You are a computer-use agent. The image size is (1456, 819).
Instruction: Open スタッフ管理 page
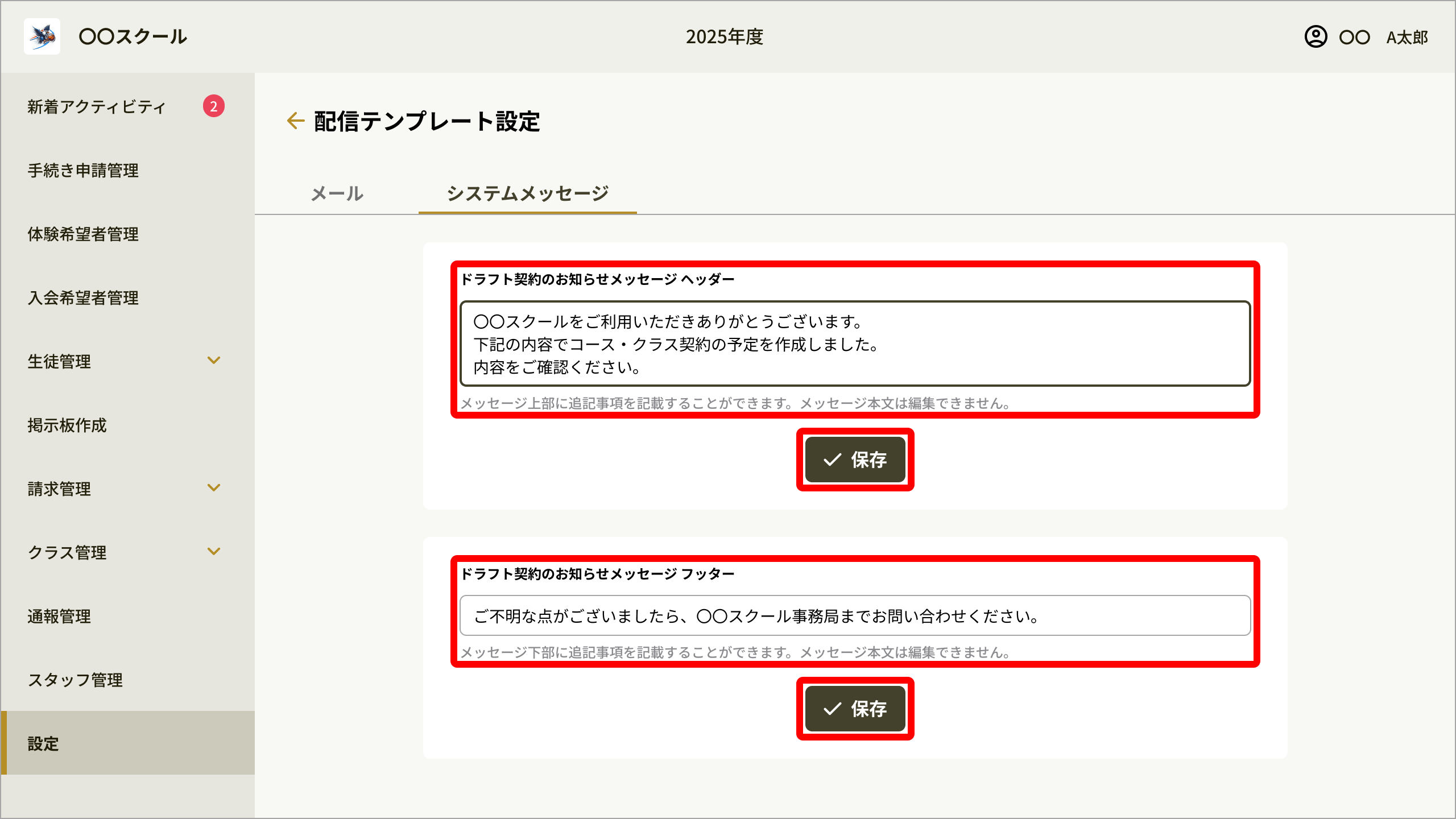(x=127, y=680)
